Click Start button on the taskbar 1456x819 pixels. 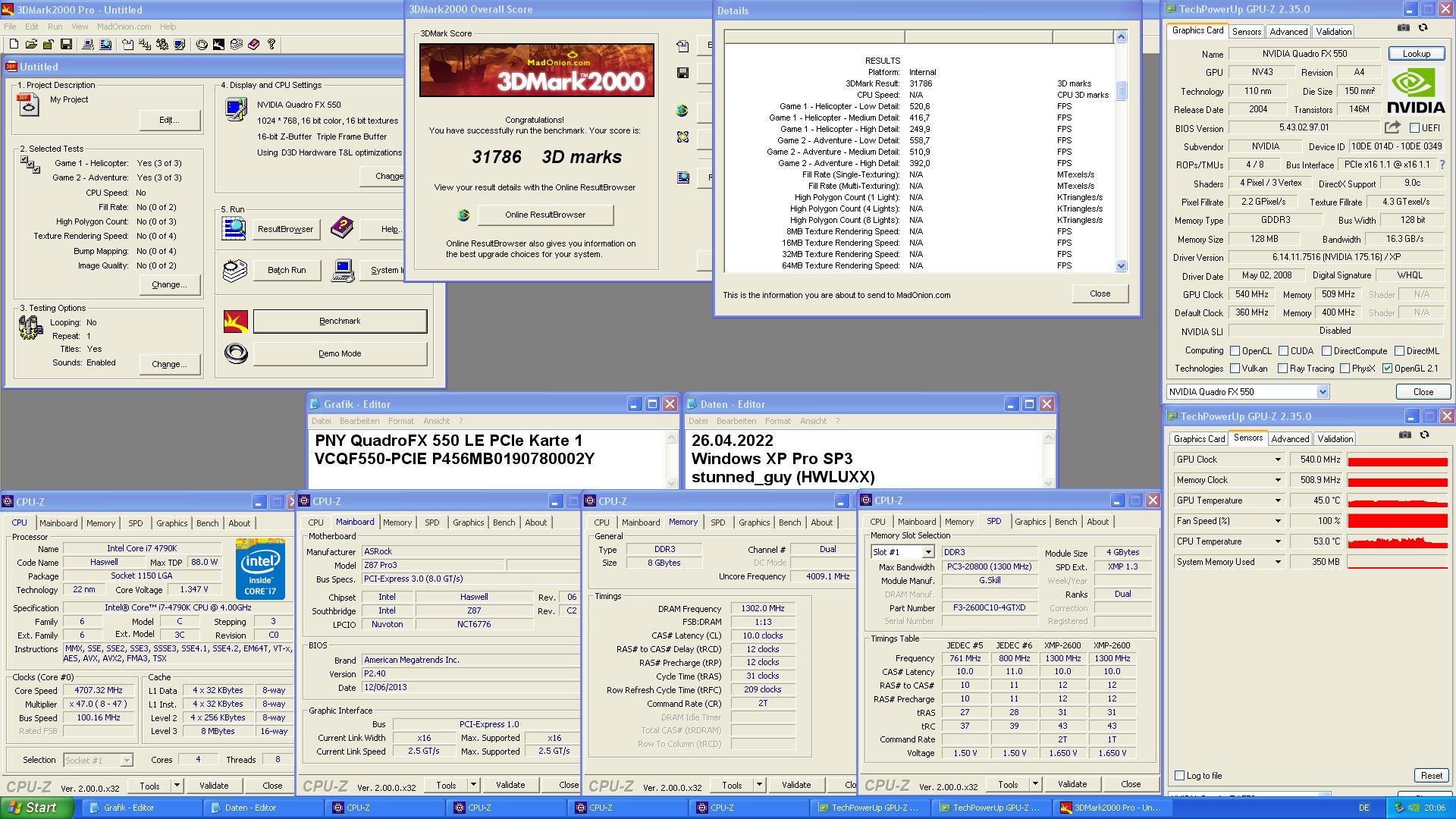pyautogui.click(x=36, y=808)
